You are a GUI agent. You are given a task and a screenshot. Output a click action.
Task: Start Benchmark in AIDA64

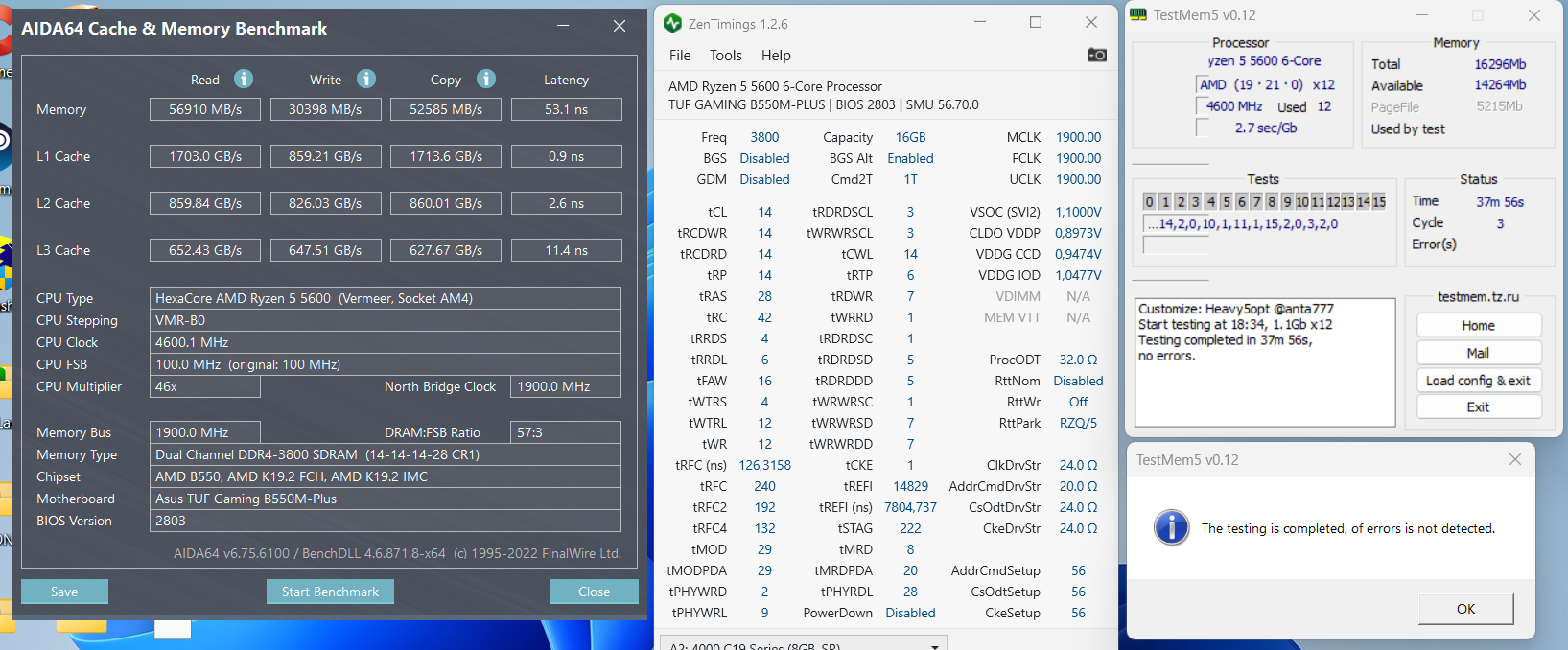[x=330, y=592]
